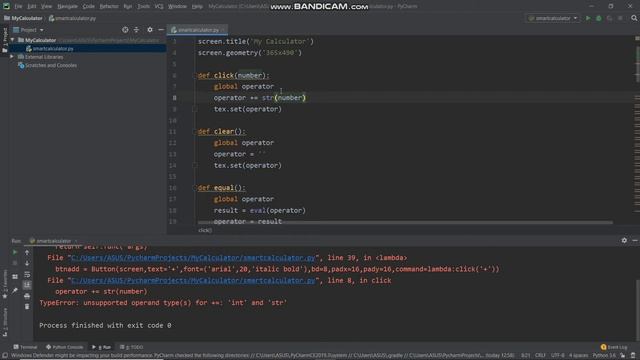The height and width of the screenshot is (360, 640).
Task: Open the Project view dropdown
Action: [28, 30]
